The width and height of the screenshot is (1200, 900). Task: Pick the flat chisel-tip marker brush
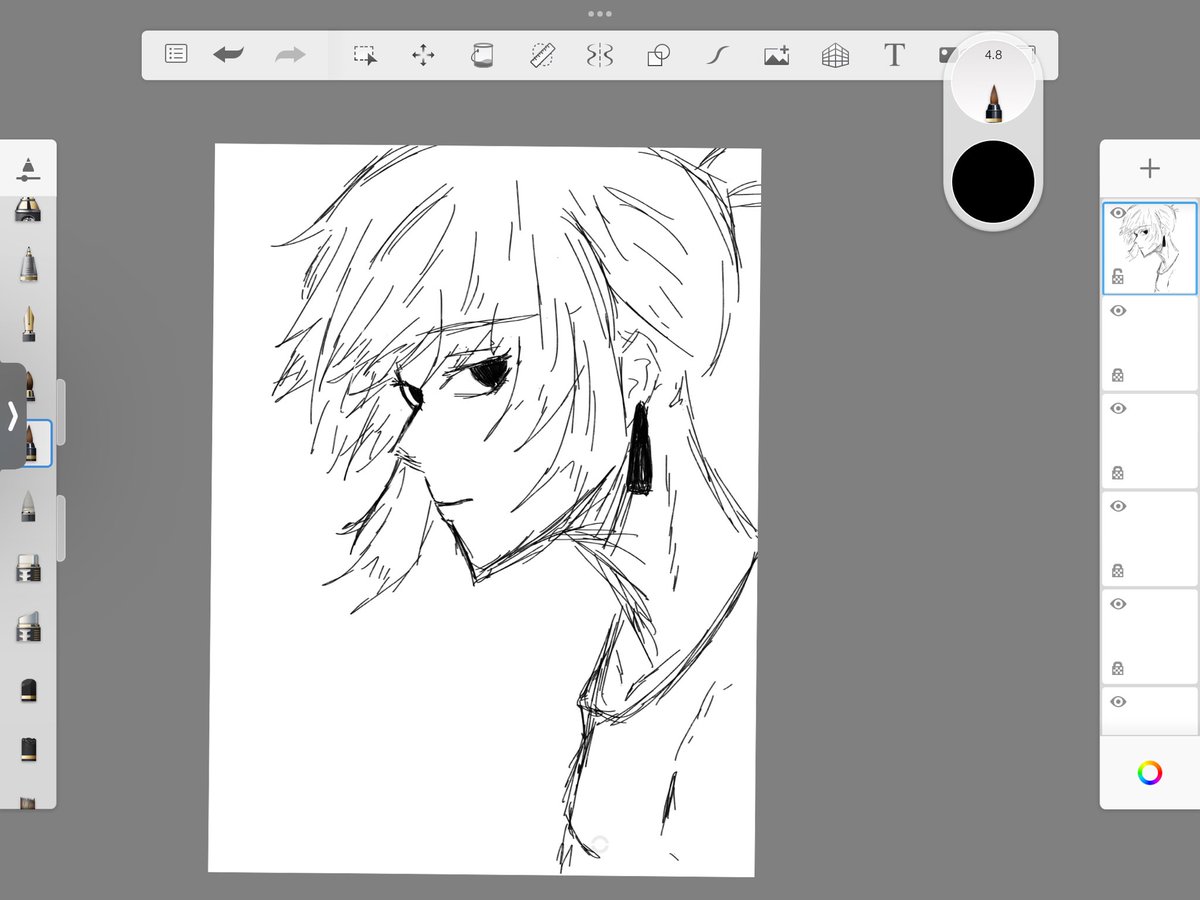[x=28, y=568]
